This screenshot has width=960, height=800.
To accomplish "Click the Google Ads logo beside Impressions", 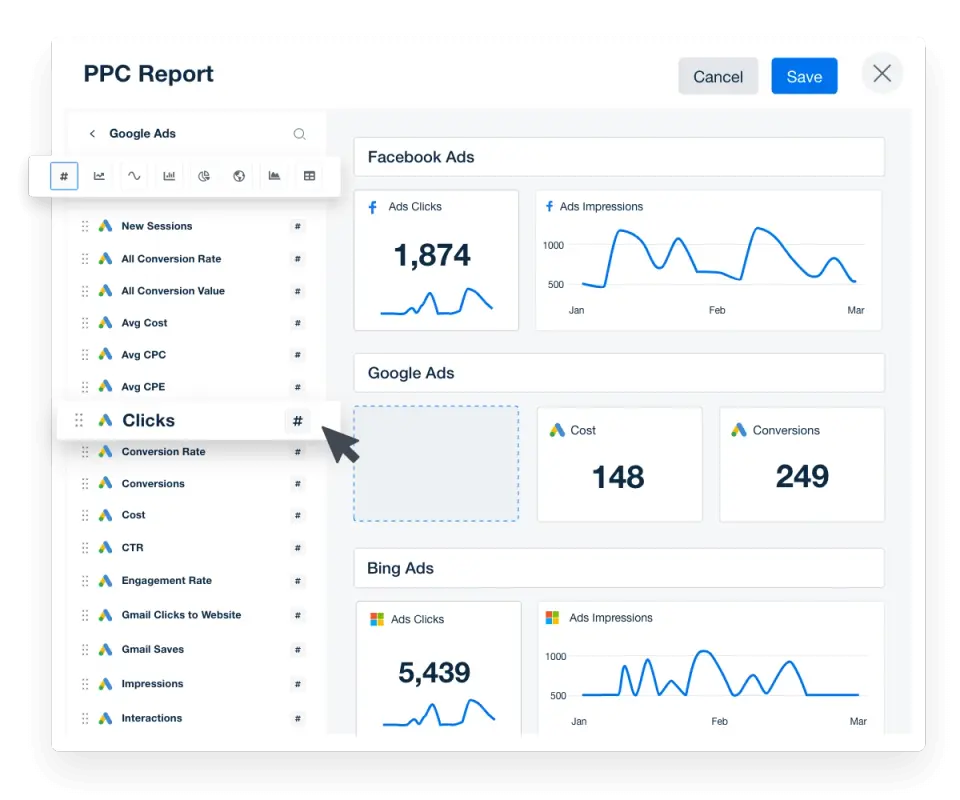I will tap(105, 683).
